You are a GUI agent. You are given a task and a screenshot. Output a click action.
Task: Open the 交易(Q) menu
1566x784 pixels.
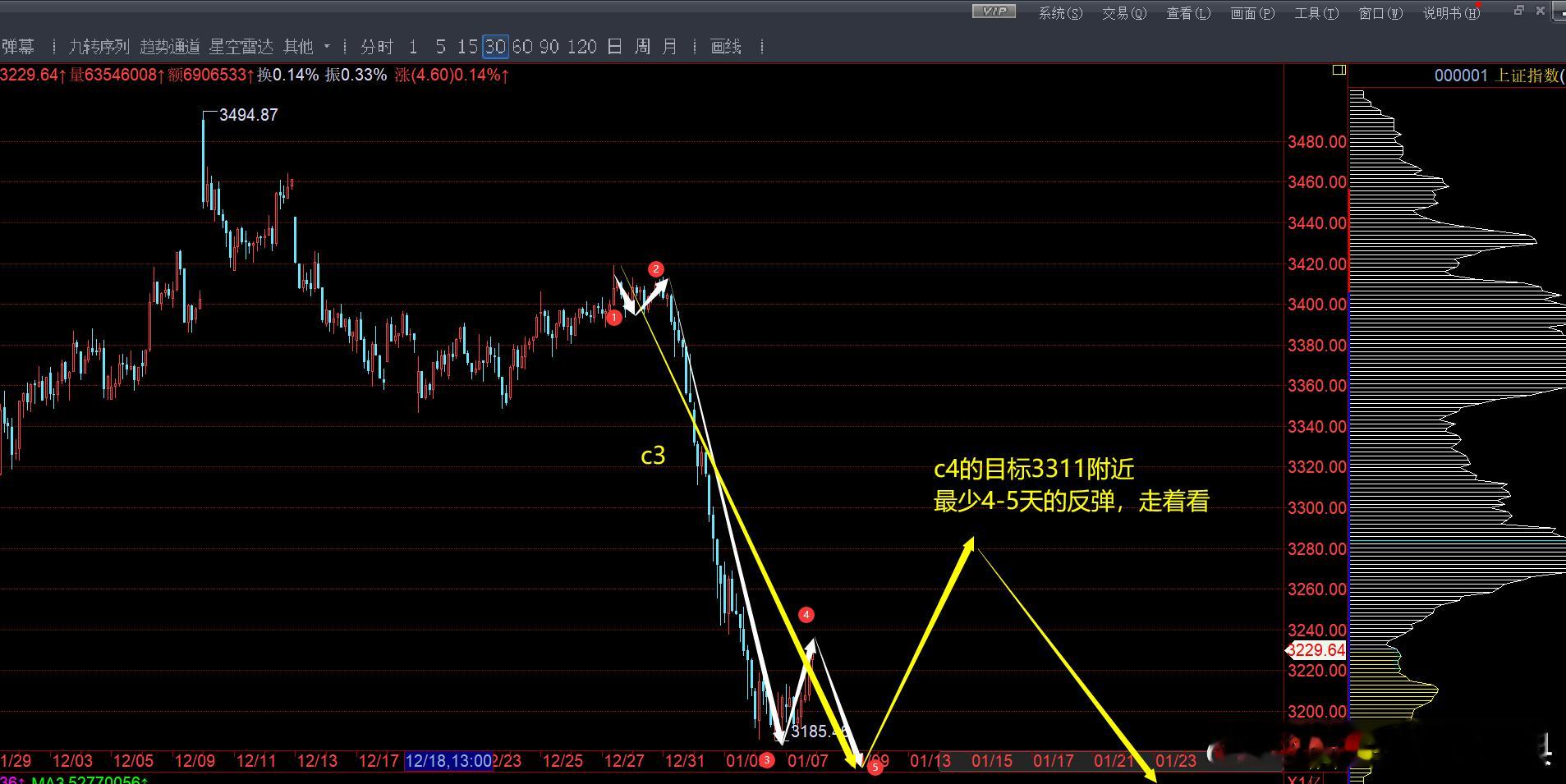1124,13
